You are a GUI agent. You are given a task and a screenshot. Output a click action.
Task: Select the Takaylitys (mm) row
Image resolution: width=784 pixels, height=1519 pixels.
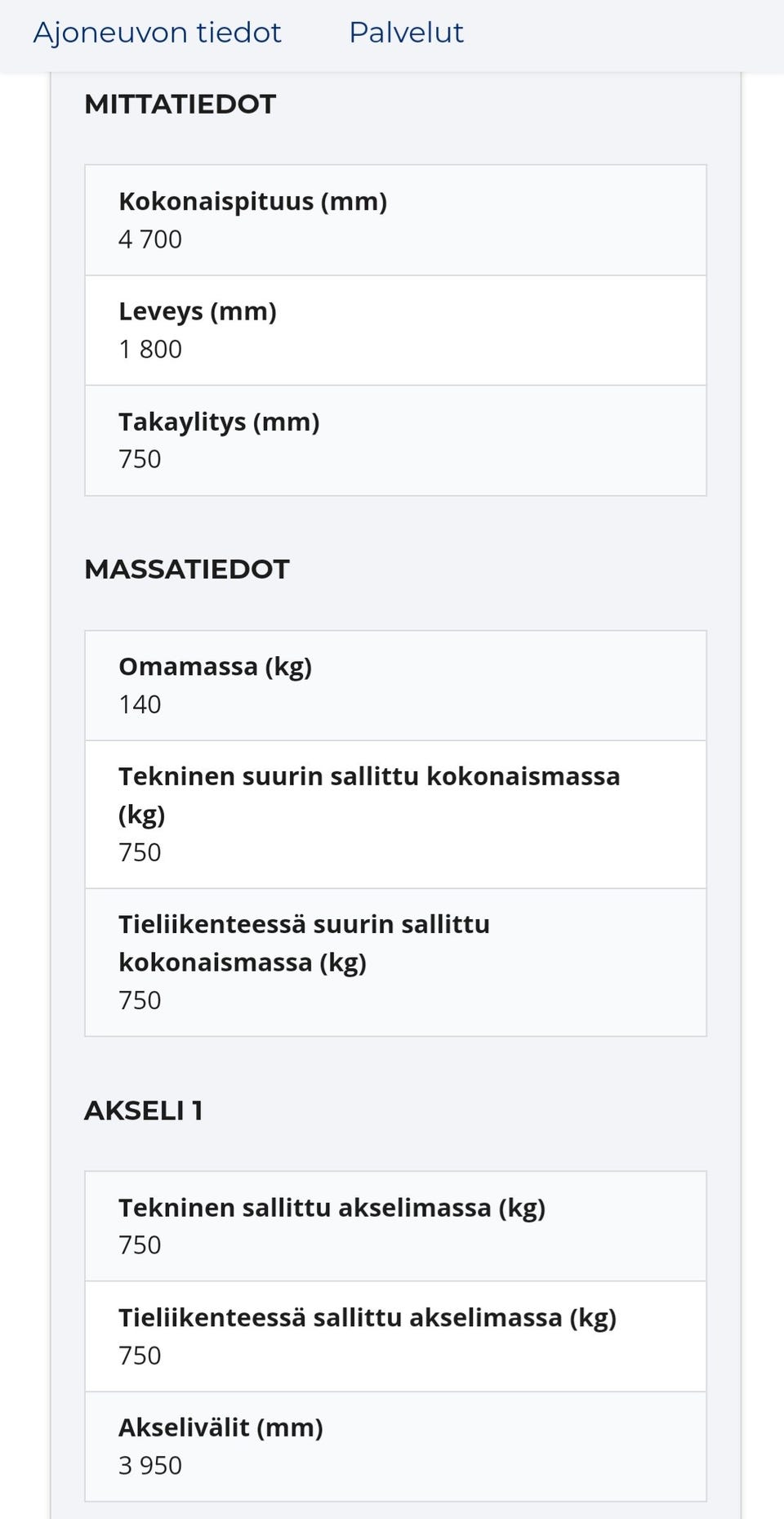(x=394, y=440)
